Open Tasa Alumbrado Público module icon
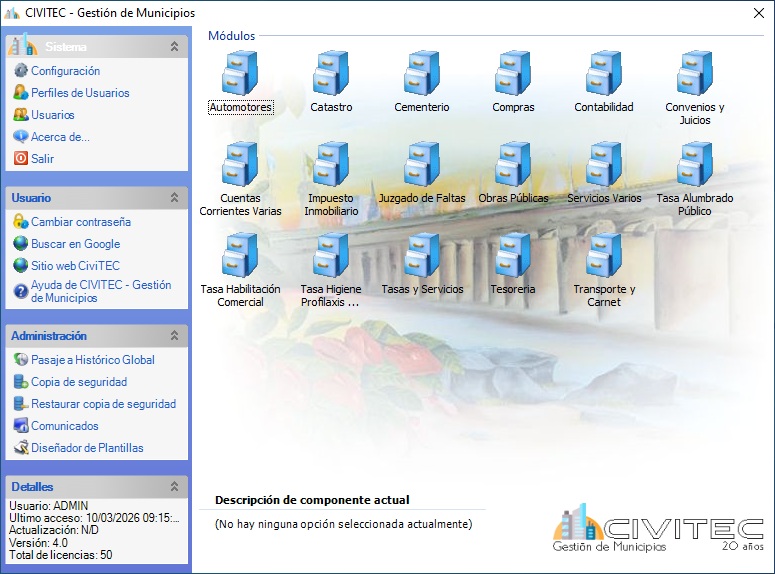 coord(694,164)
